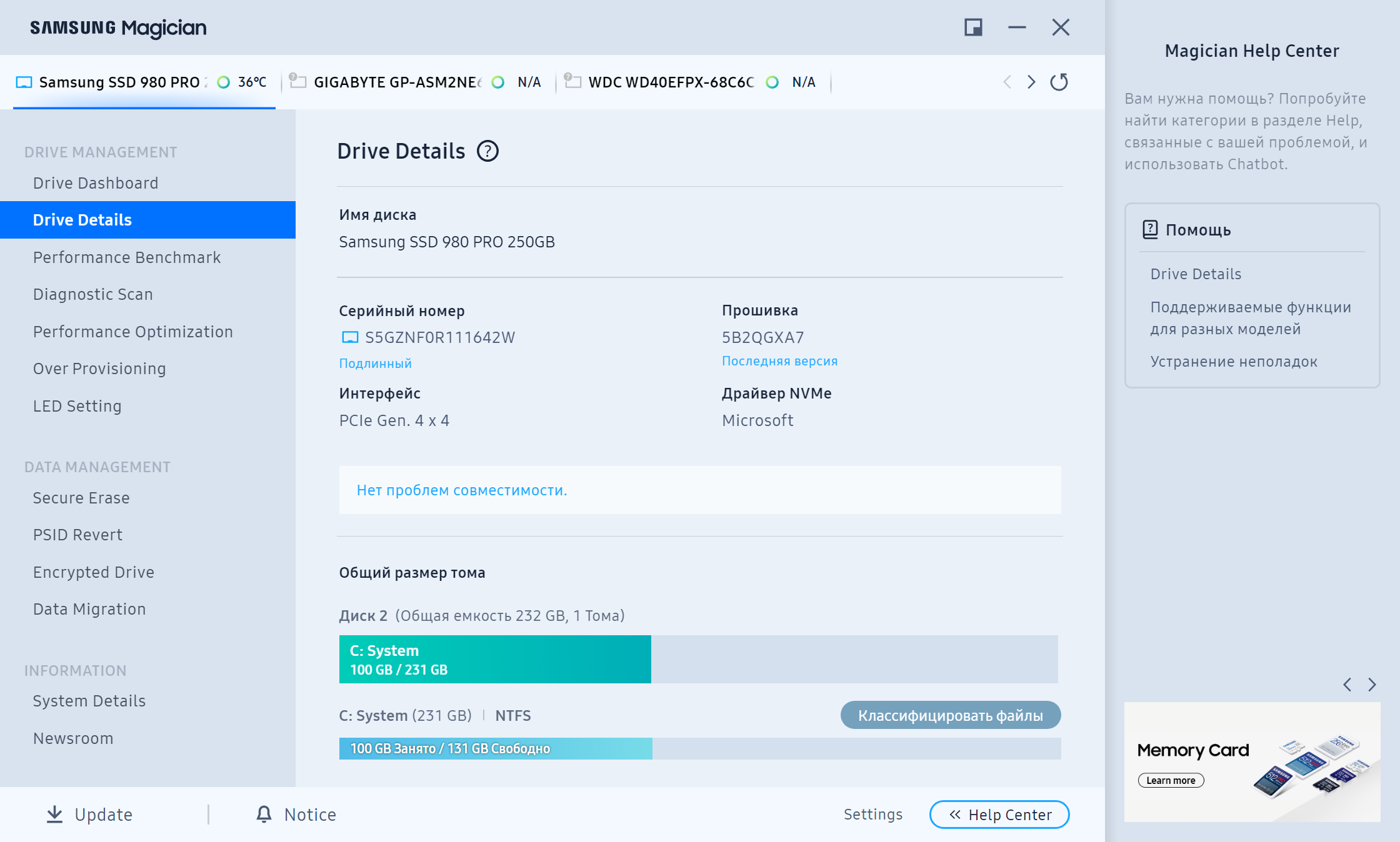Click the Notice bell icon
This screenshot has height=842, width=1400.
[264, 814]
